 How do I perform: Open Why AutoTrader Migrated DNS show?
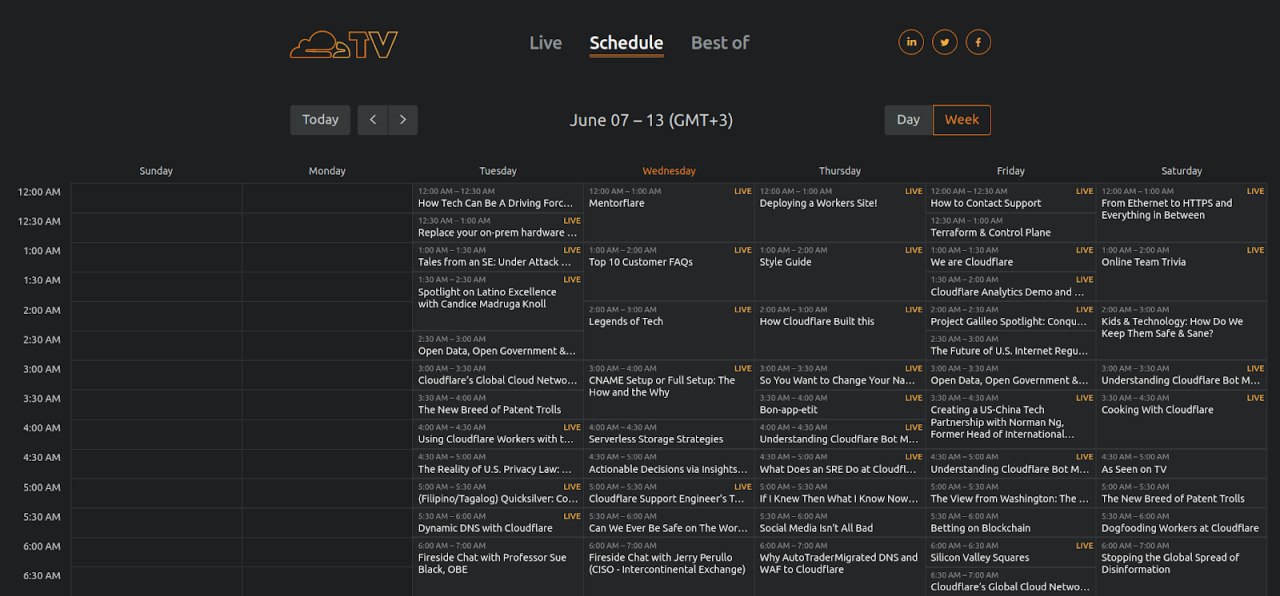839,567
